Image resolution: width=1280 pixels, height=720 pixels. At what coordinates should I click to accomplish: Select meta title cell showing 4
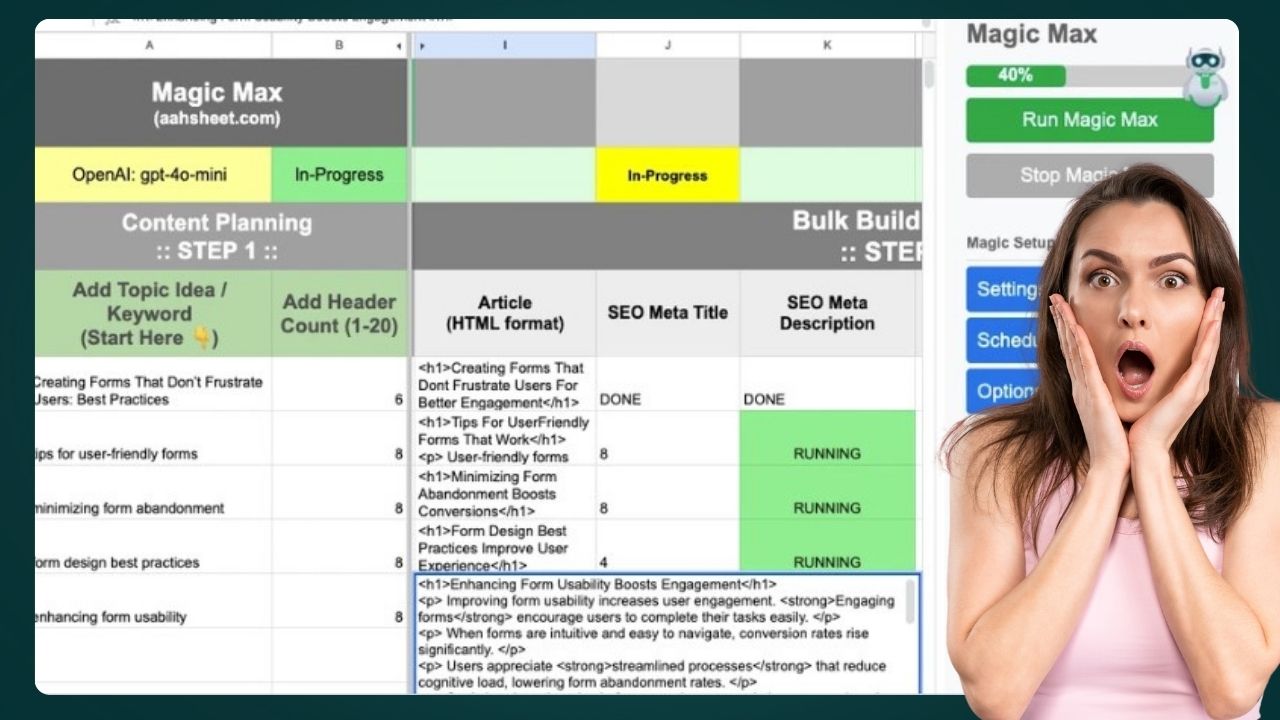tap(667, 546)
